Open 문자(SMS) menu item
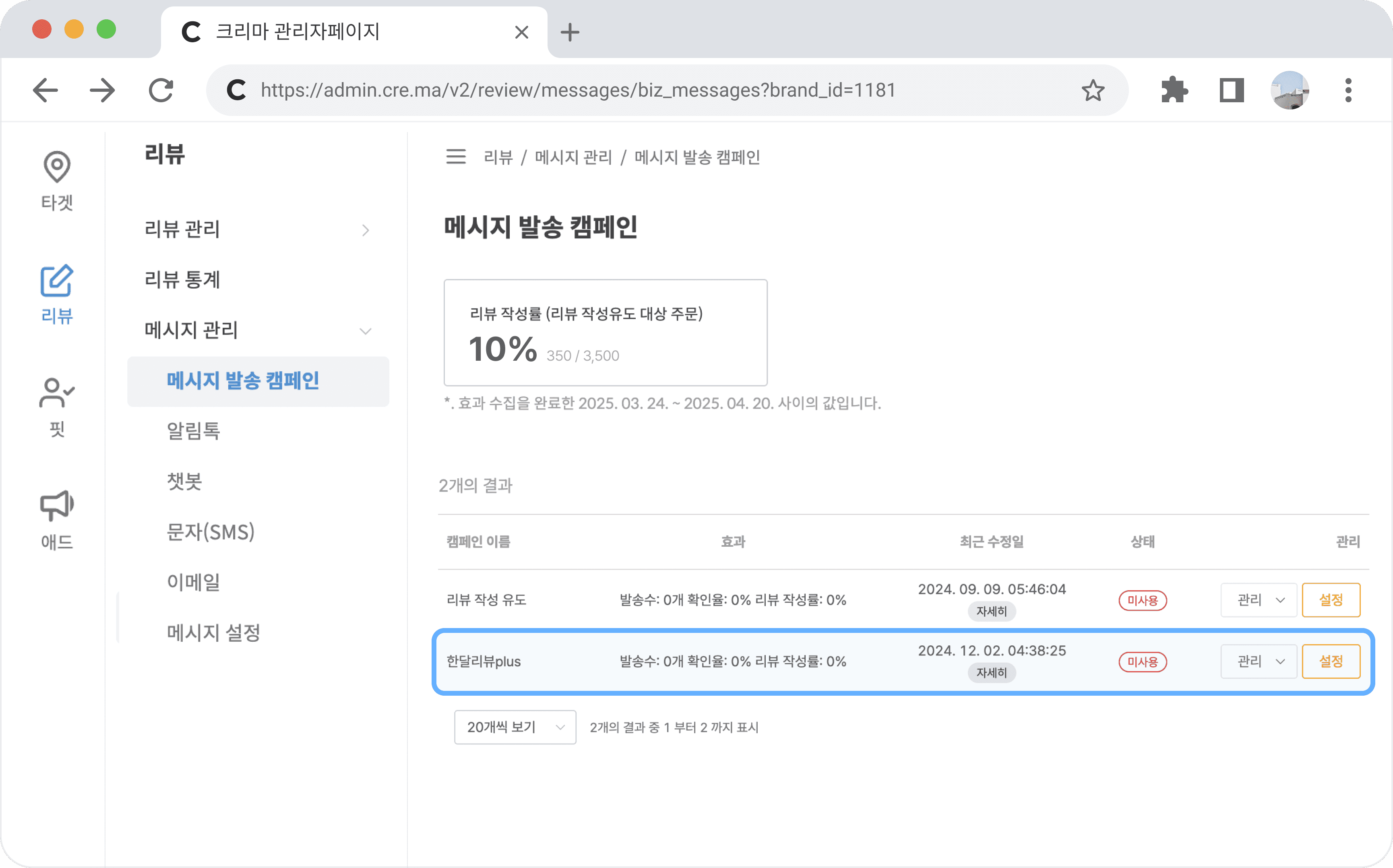Image resolution: width=1393 pixels, height=868 pixels. tap(210, 531)
